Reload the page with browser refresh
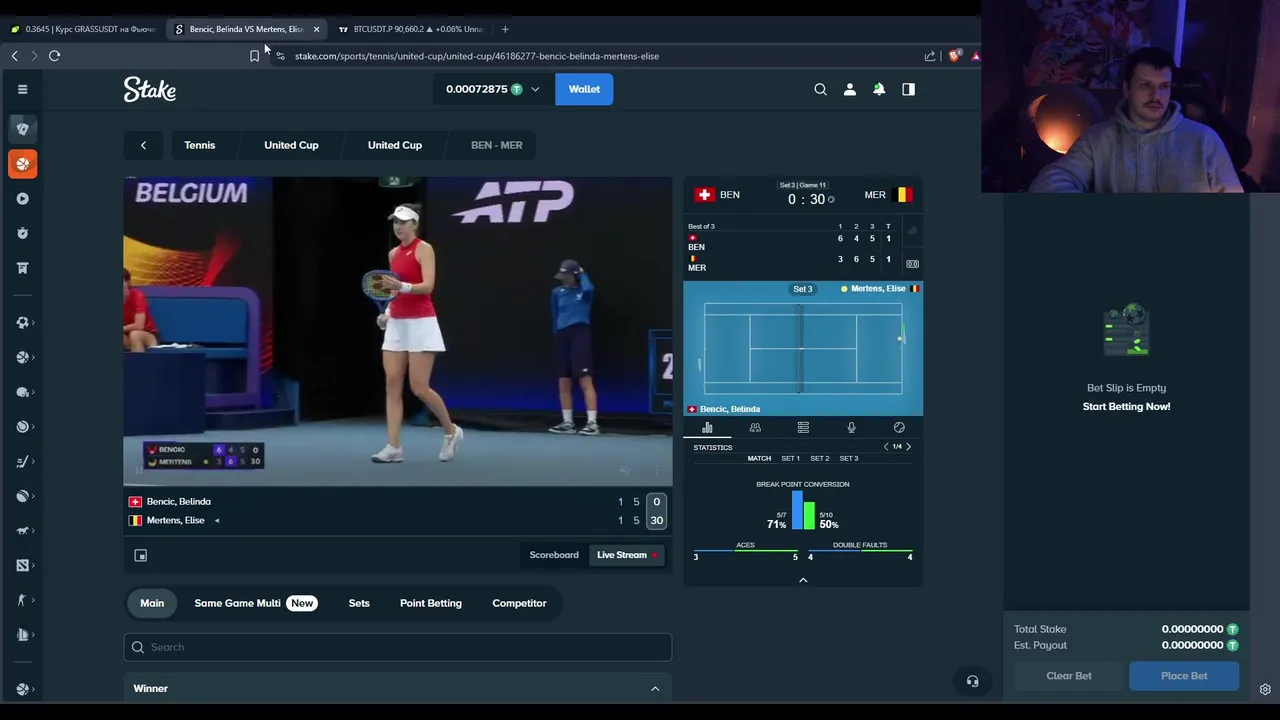The height and width of the screenshot is (720, 1280). [x=54, y=56]
